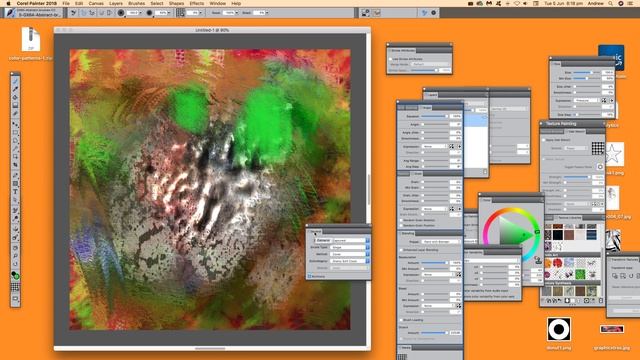The width and height of the screenshot is (640, 360).
Task: Click the grain icon in the property bar
Action: point(180,13)
